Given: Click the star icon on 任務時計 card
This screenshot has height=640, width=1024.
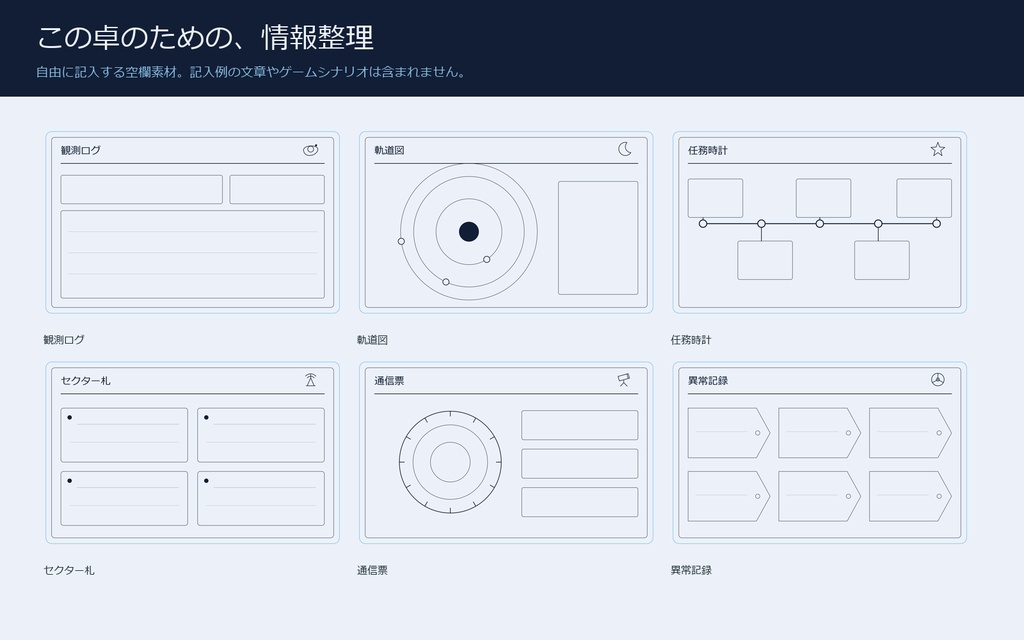Looking at the screenshot, I should pyautogui.click(x=938, y=150).
